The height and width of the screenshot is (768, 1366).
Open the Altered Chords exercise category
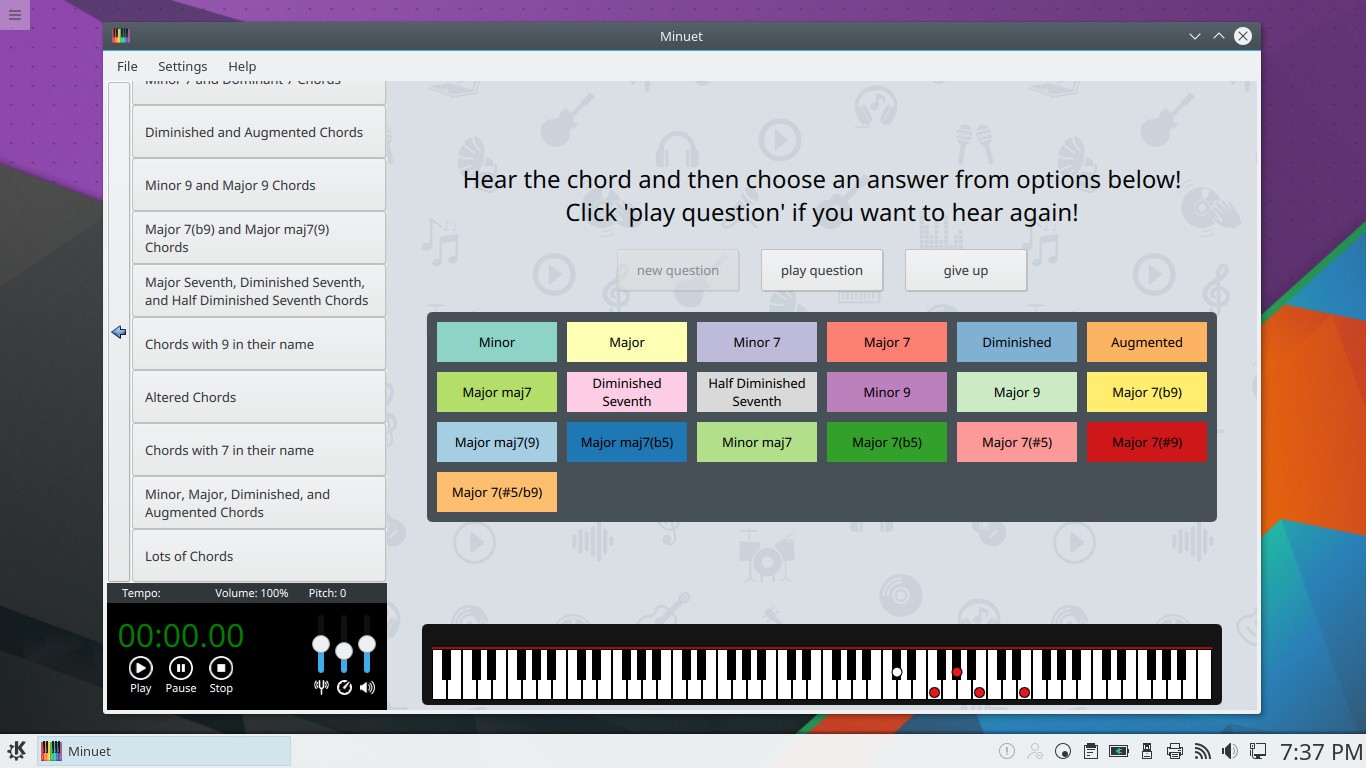(x=258, y=397)
